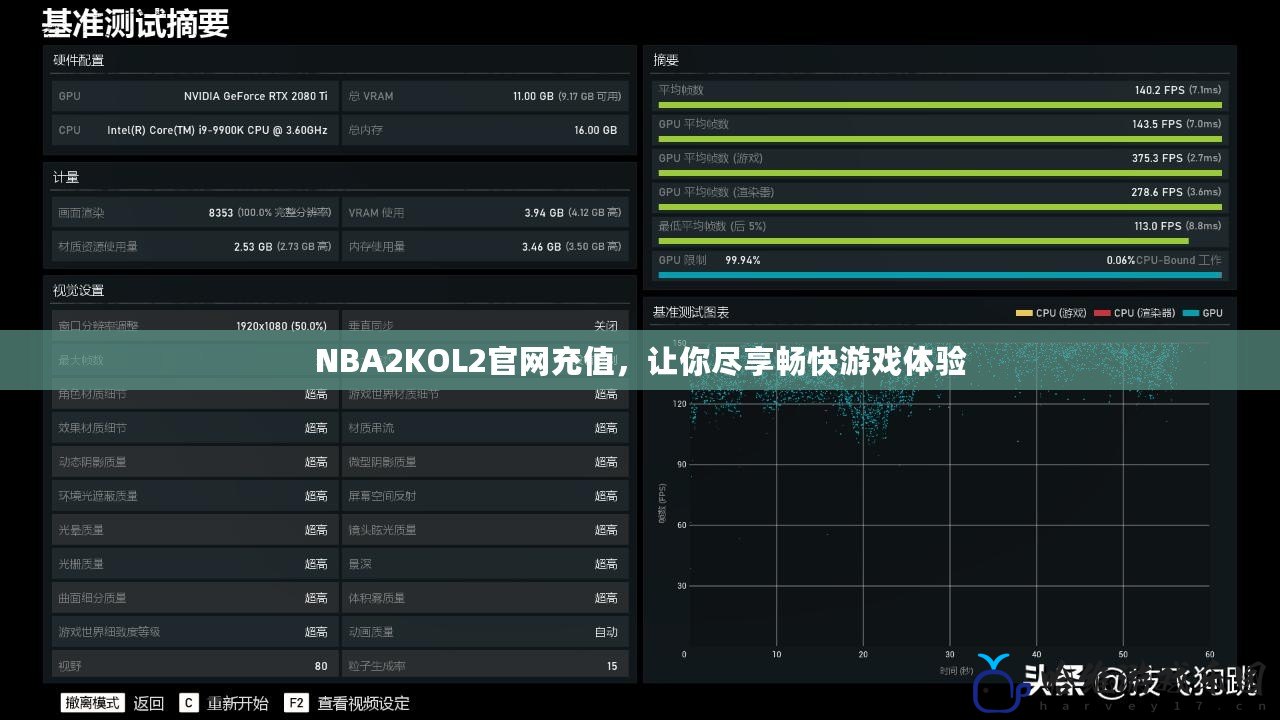The height and width of the screenshot is (720, 1280).
Task: Select the 硬件配置 section header
Action: coord(79,60)
